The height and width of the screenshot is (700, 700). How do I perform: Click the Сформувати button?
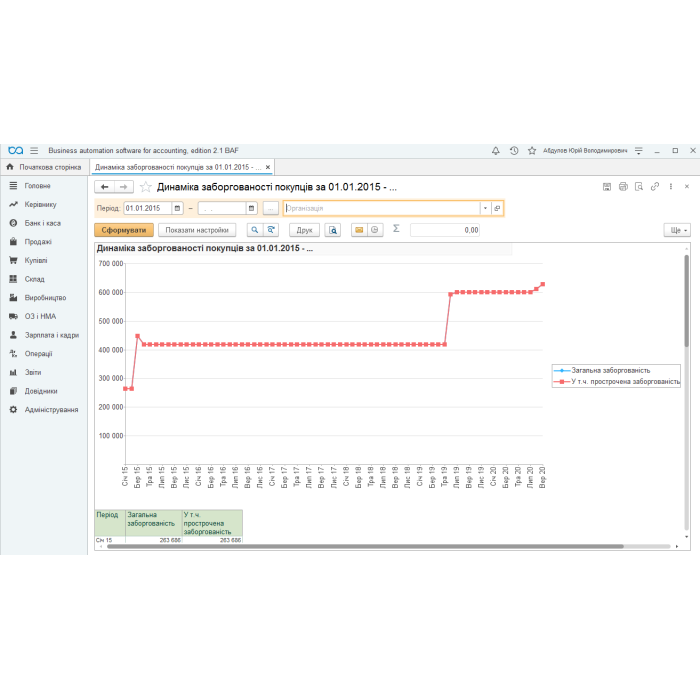click(x=124, y=230)
